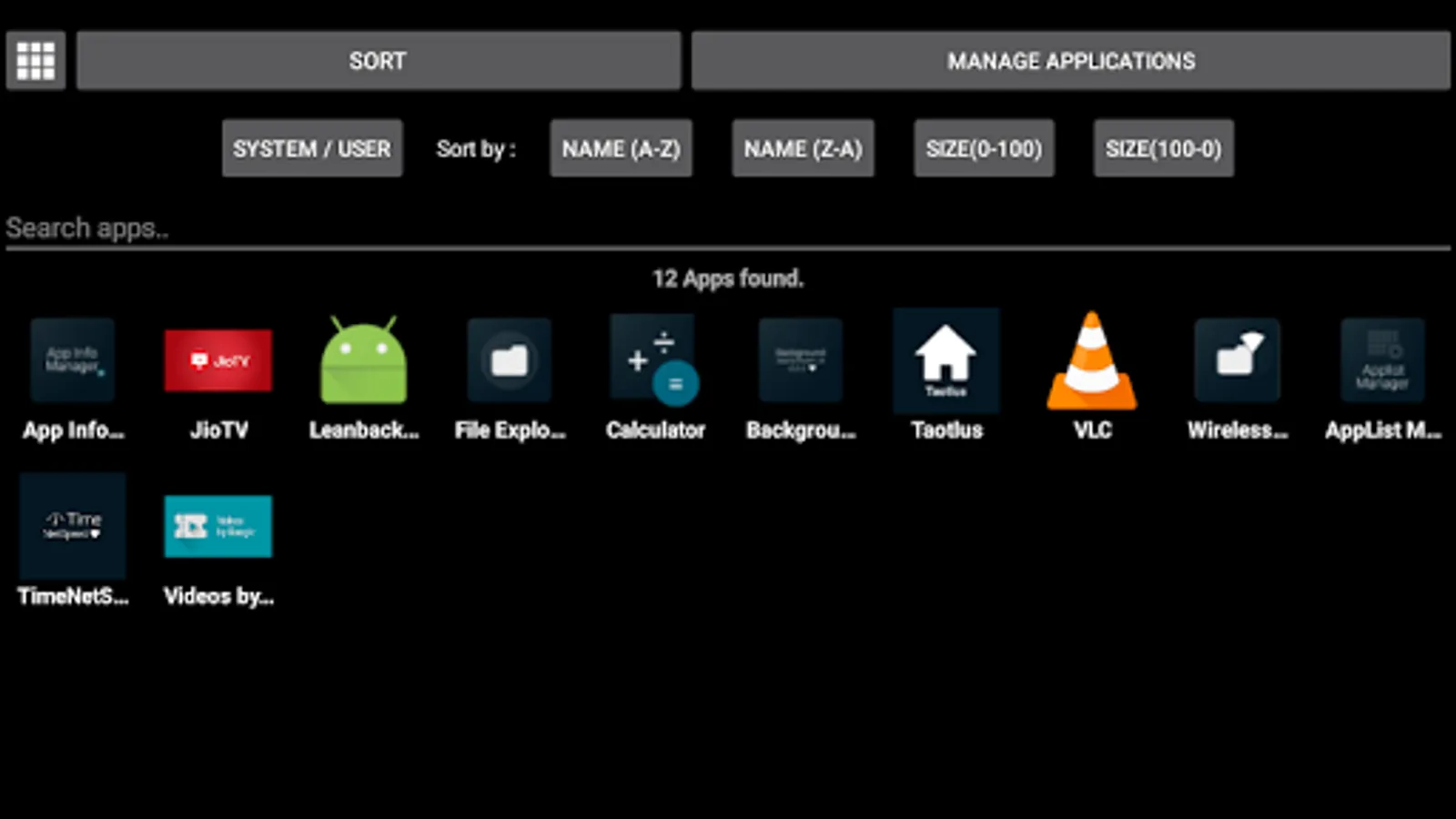Focus the Search apps field
Image resolution: width=1456 pixels, height=819 pixels.
pyautogui.click(x=728, y=228)
